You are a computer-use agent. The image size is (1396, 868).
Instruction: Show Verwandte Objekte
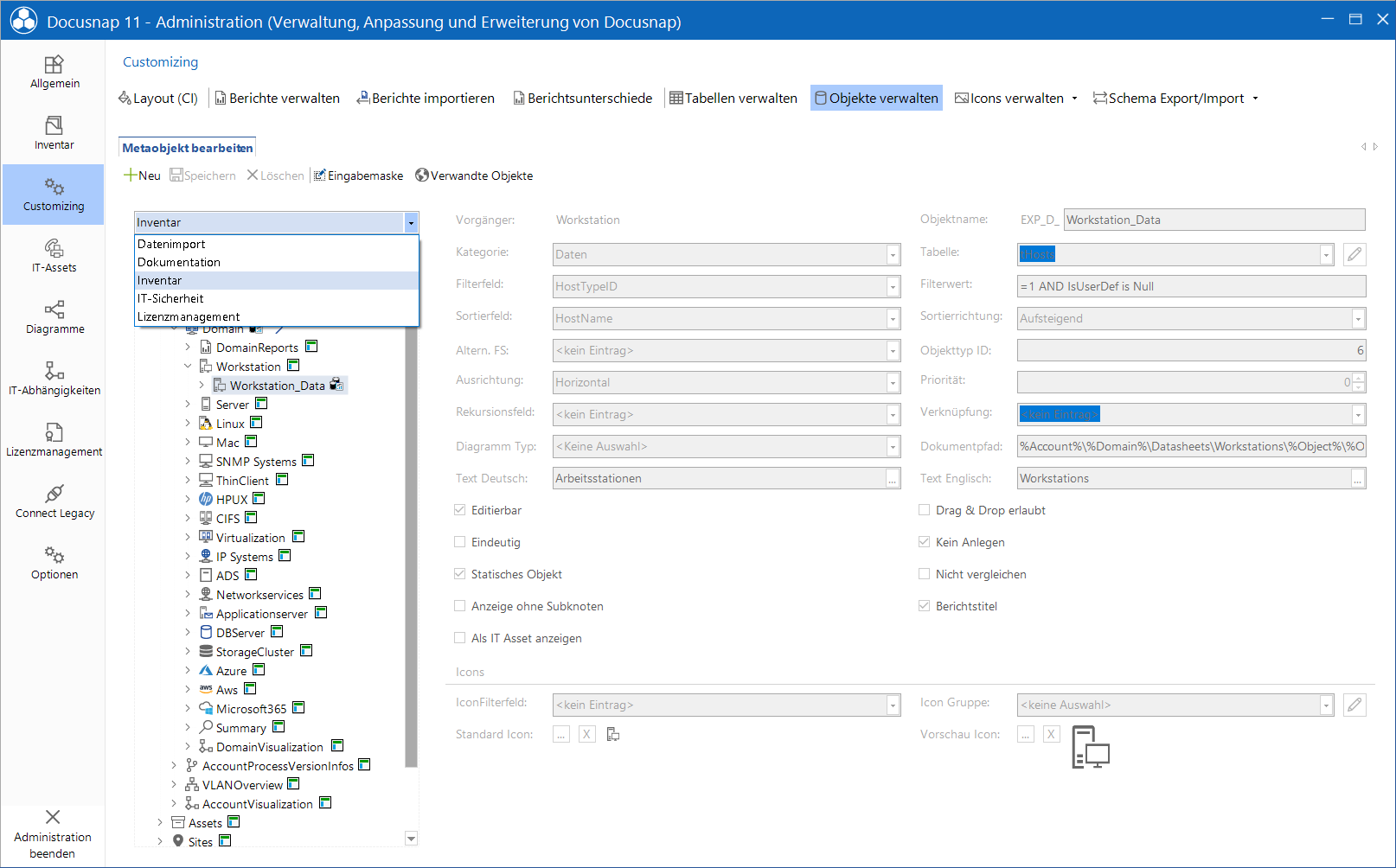474,176
